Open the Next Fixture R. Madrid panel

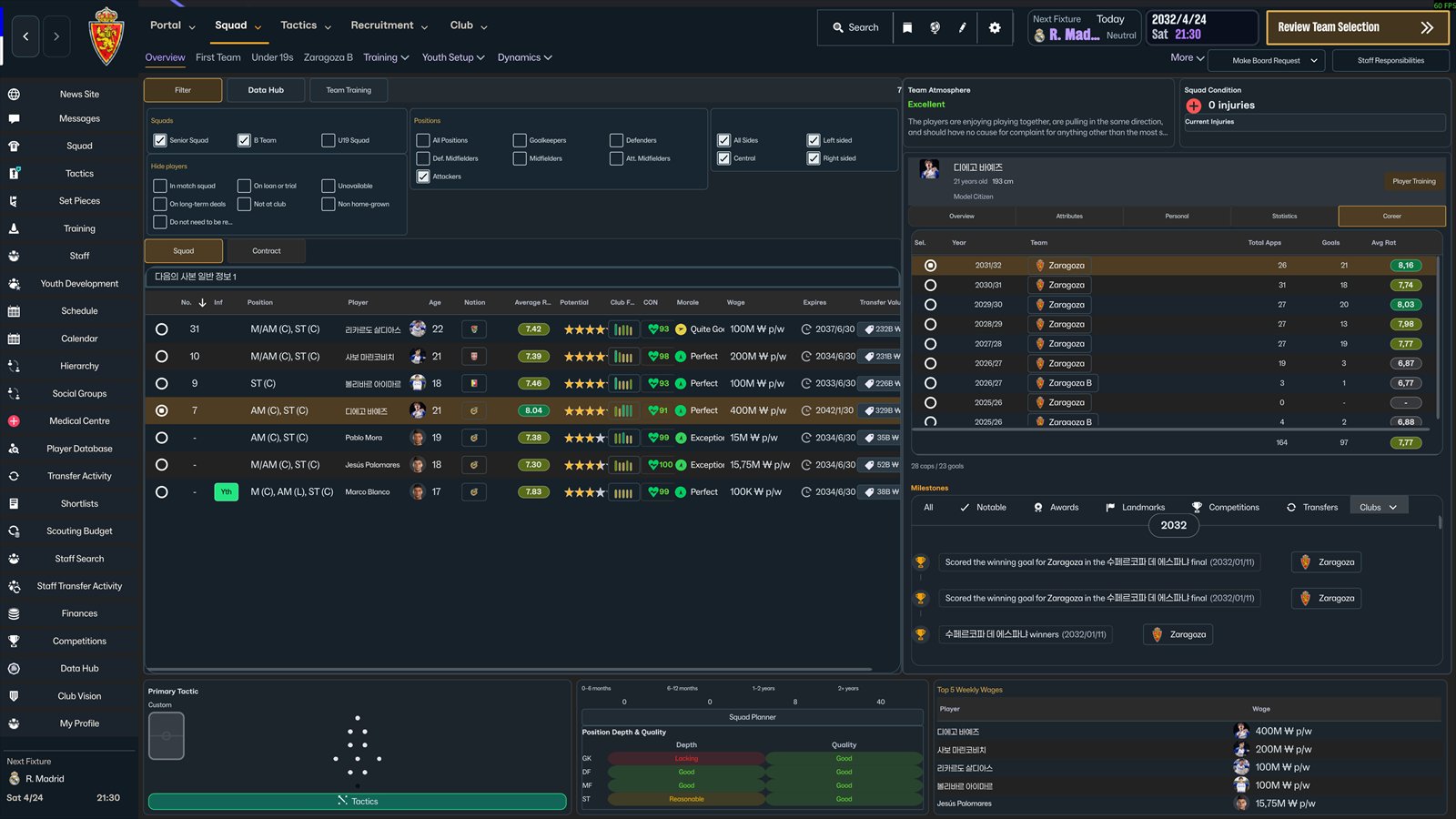[1085, 27]
